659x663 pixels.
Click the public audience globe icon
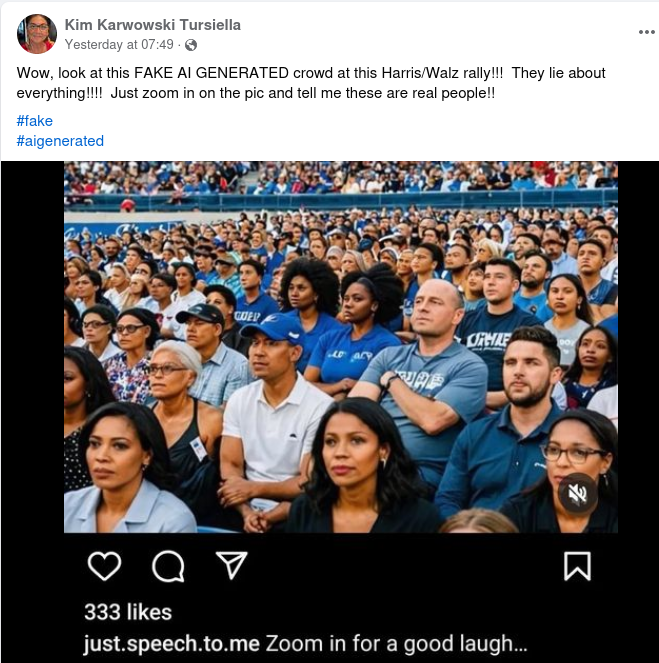(191, 45)
